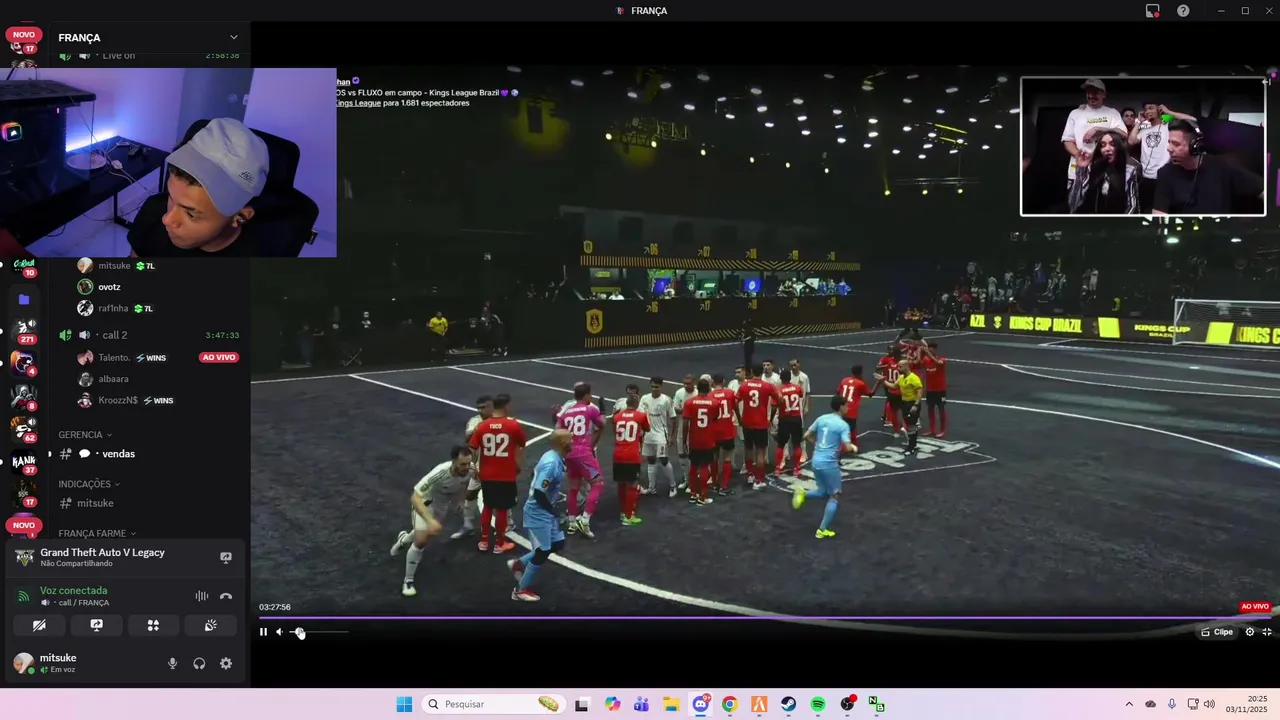Open Discord user settings gear
The image size is (1280, 720).
tap(226, 663)
